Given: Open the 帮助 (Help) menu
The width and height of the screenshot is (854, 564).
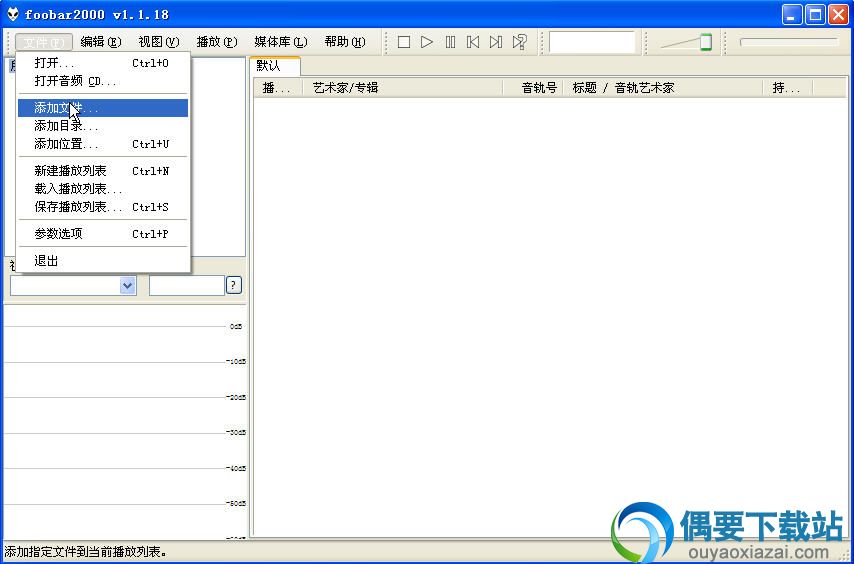Looking at the screenshot, I should coord(345,42).
